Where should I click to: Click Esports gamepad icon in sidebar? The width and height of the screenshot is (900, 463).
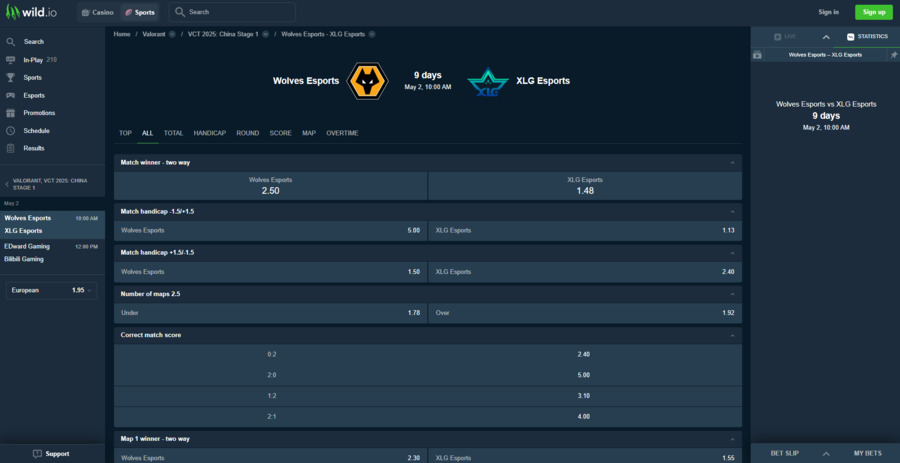pos(11,95)
